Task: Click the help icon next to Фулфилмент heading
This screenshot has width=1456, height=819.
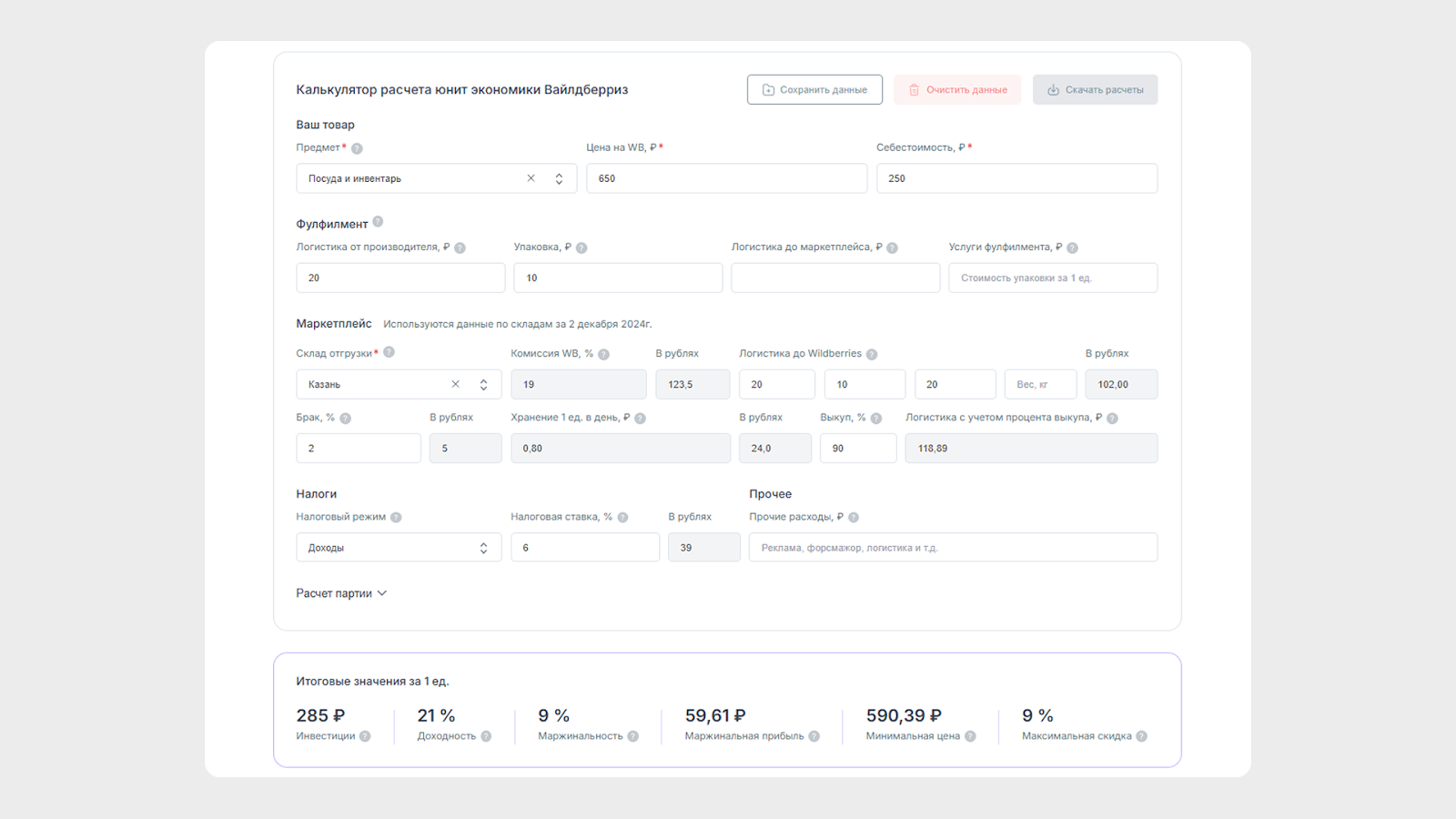Action: 378,222
